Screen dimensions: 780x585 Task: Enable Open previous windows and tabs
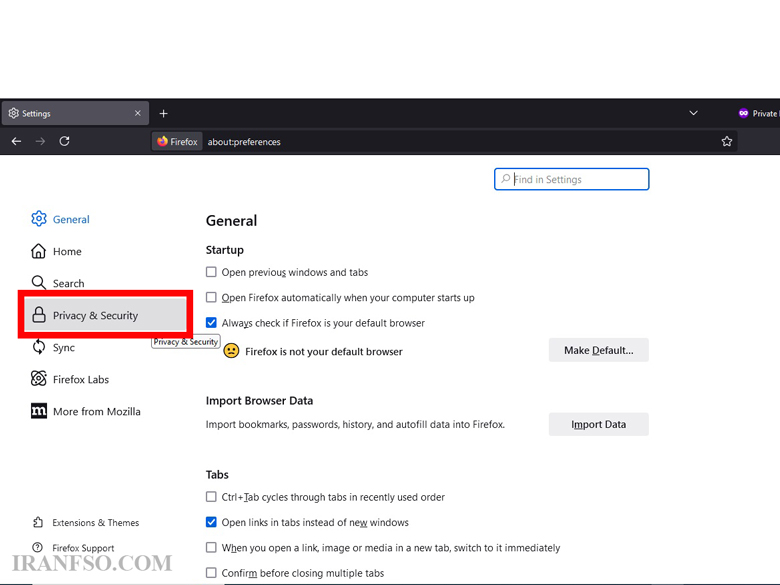click(x=211, y=272)
